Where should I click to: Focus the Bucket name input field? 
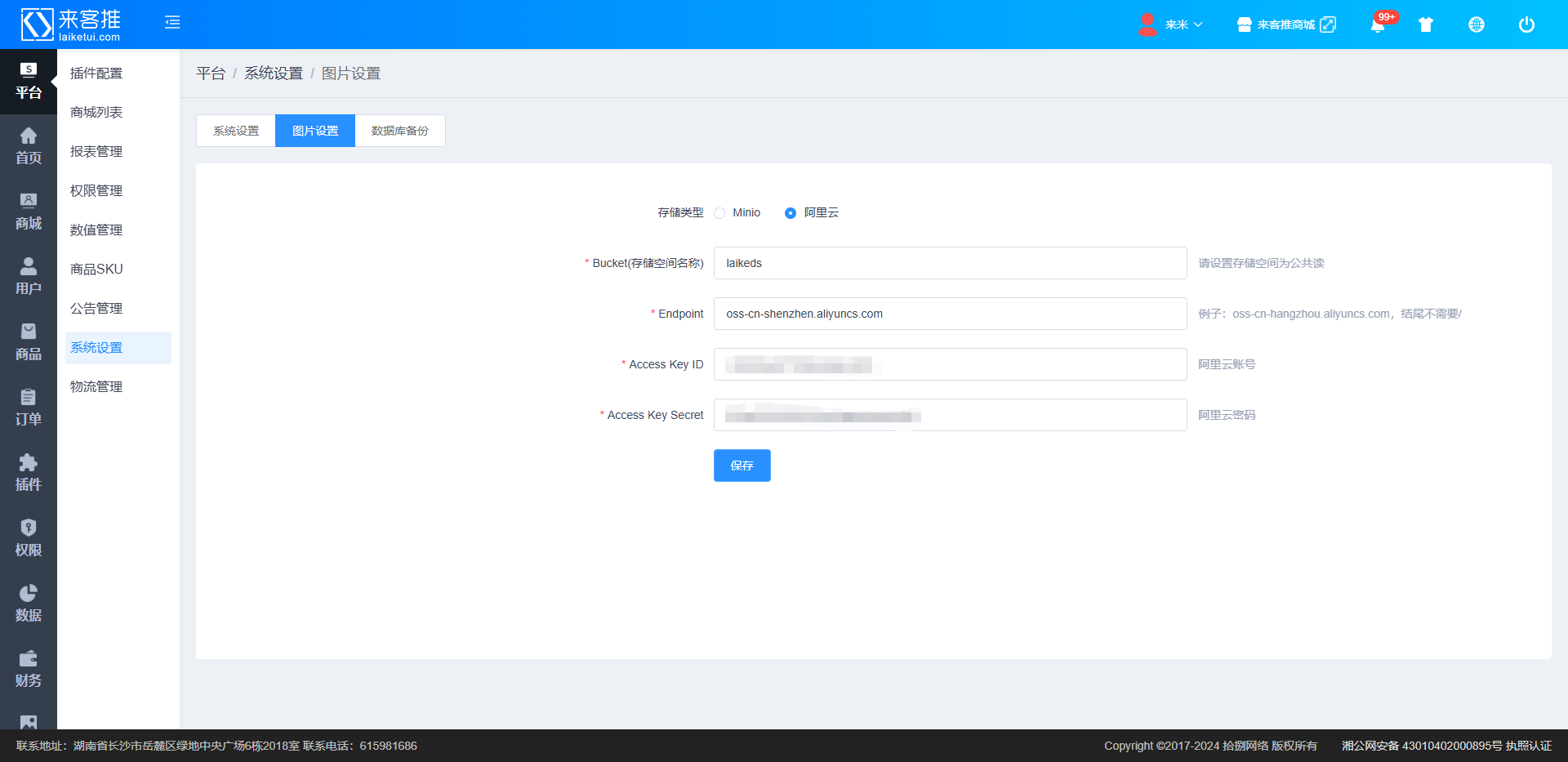point(950,263)
